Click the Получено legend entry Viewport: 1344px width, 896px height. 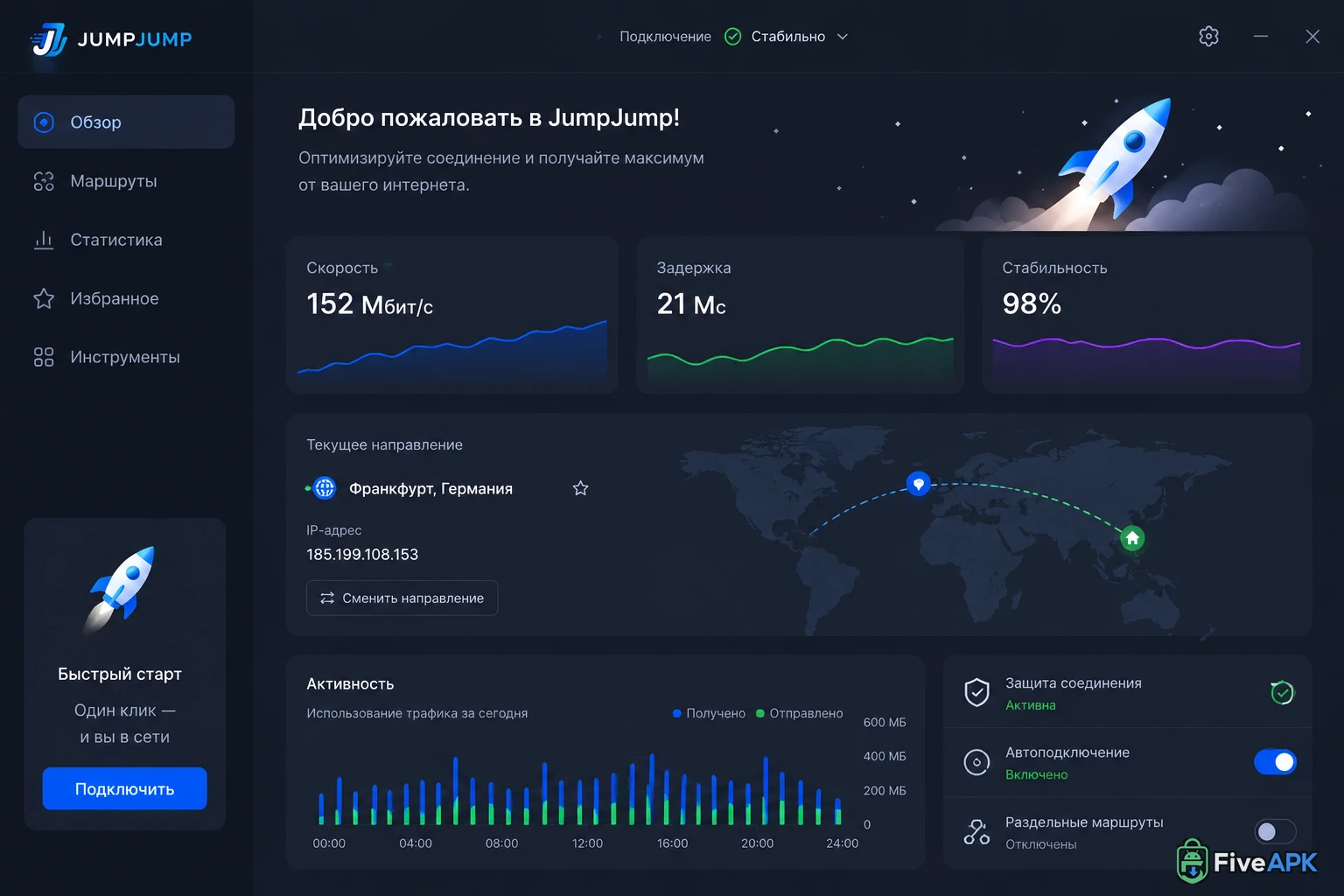coord(709,713)
